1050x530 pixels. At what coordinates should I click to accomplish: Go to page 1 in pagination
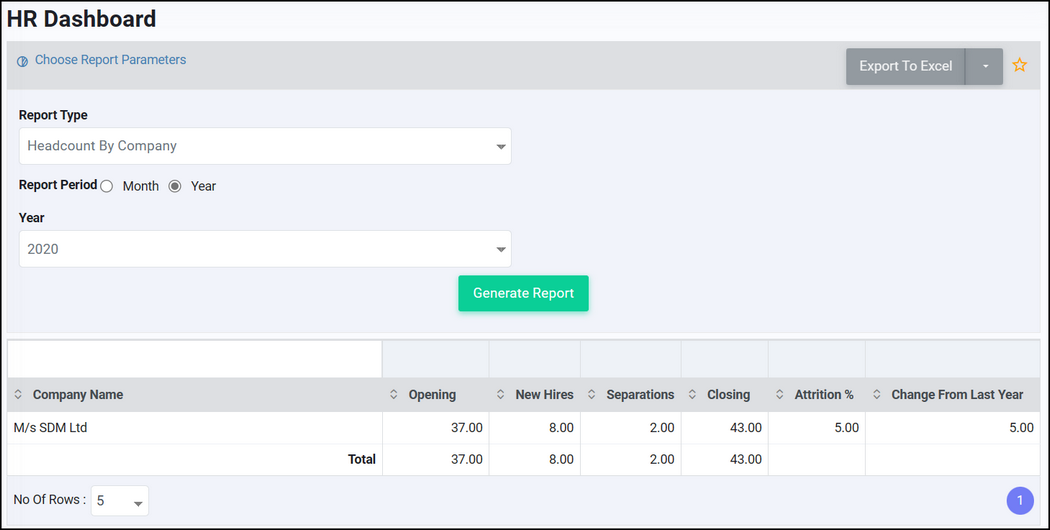click(1020, 501)
